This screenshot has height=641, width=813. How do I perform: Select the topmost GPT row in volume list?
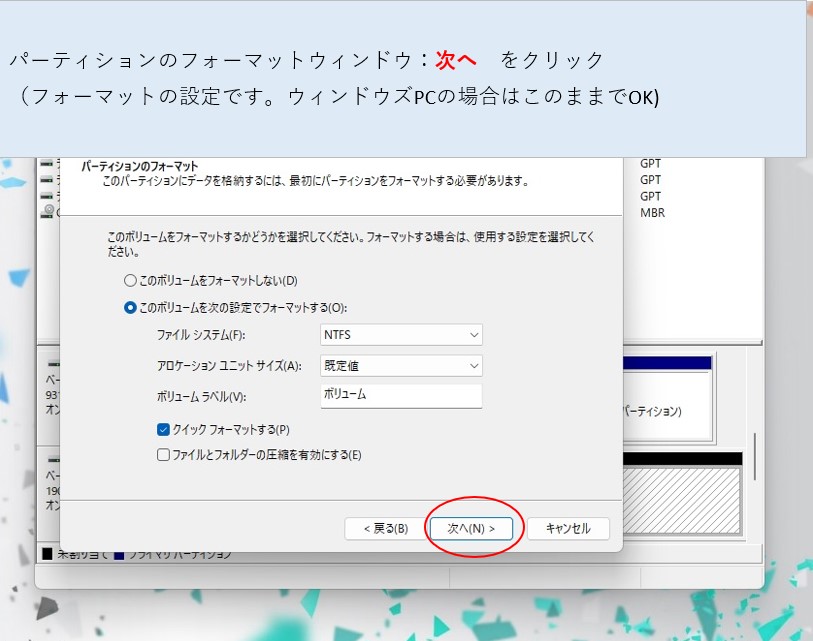650,164
